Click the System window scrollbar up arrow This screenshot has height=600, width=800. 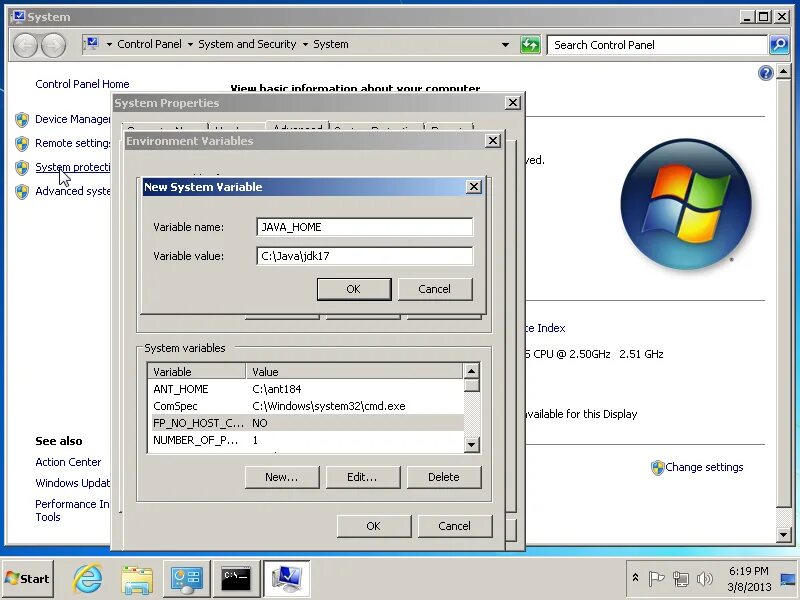(783, 71)
